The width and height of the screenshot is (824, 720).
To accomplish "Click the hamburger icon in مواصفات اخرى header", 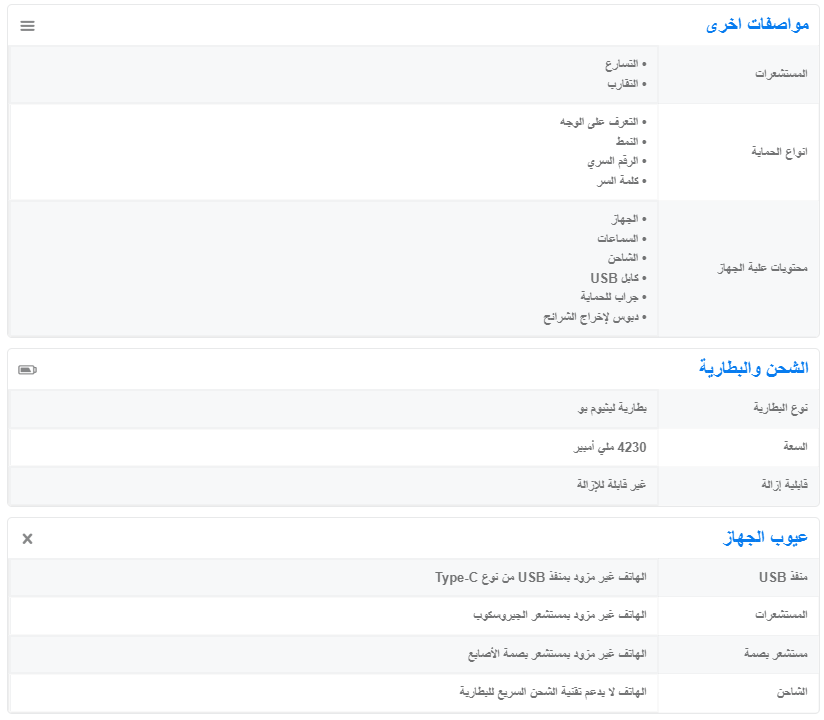I will click(27, 26).
